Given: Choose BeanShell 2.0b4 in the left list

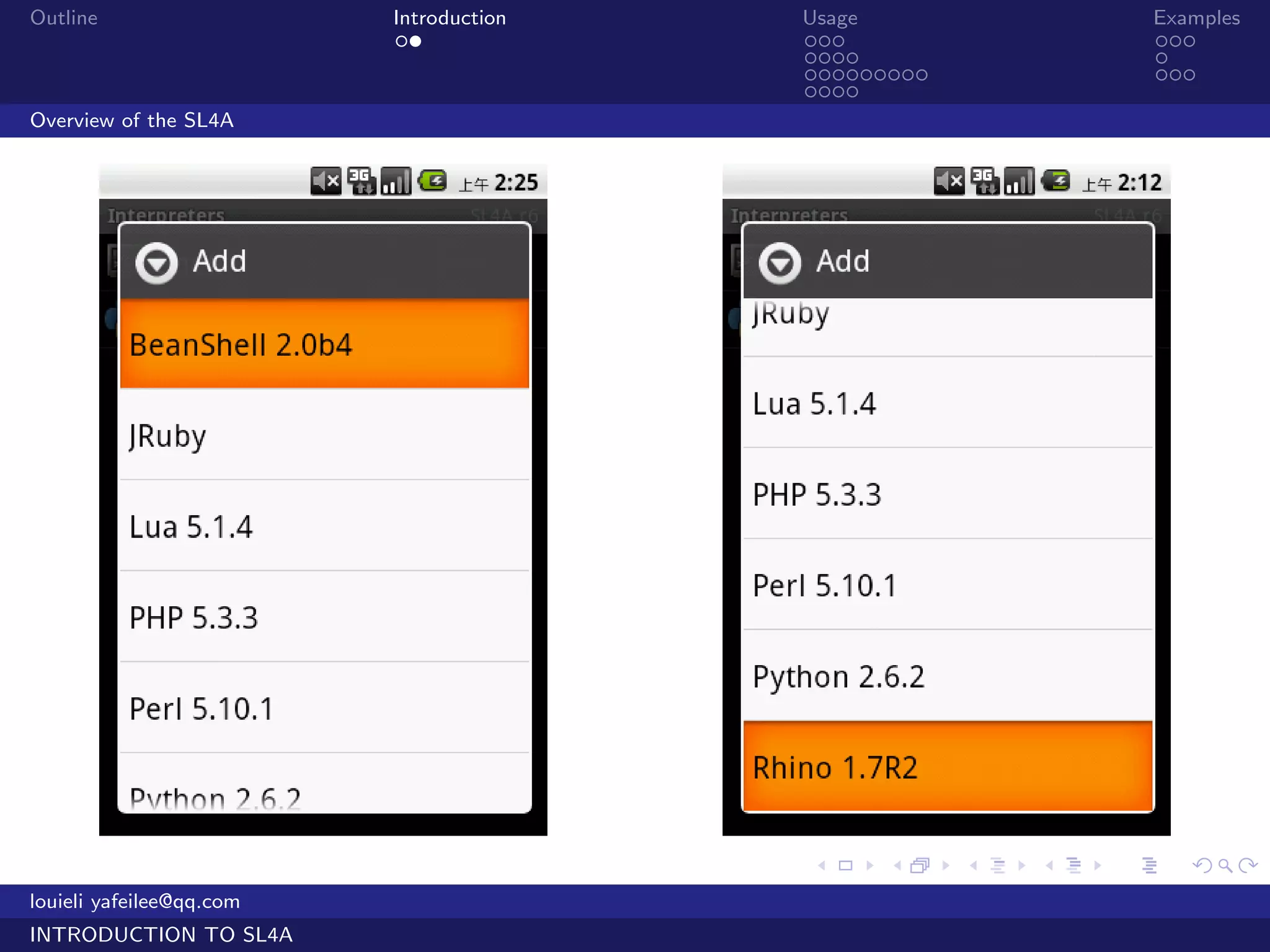Looking at the screenshot, I should (324, 345).
